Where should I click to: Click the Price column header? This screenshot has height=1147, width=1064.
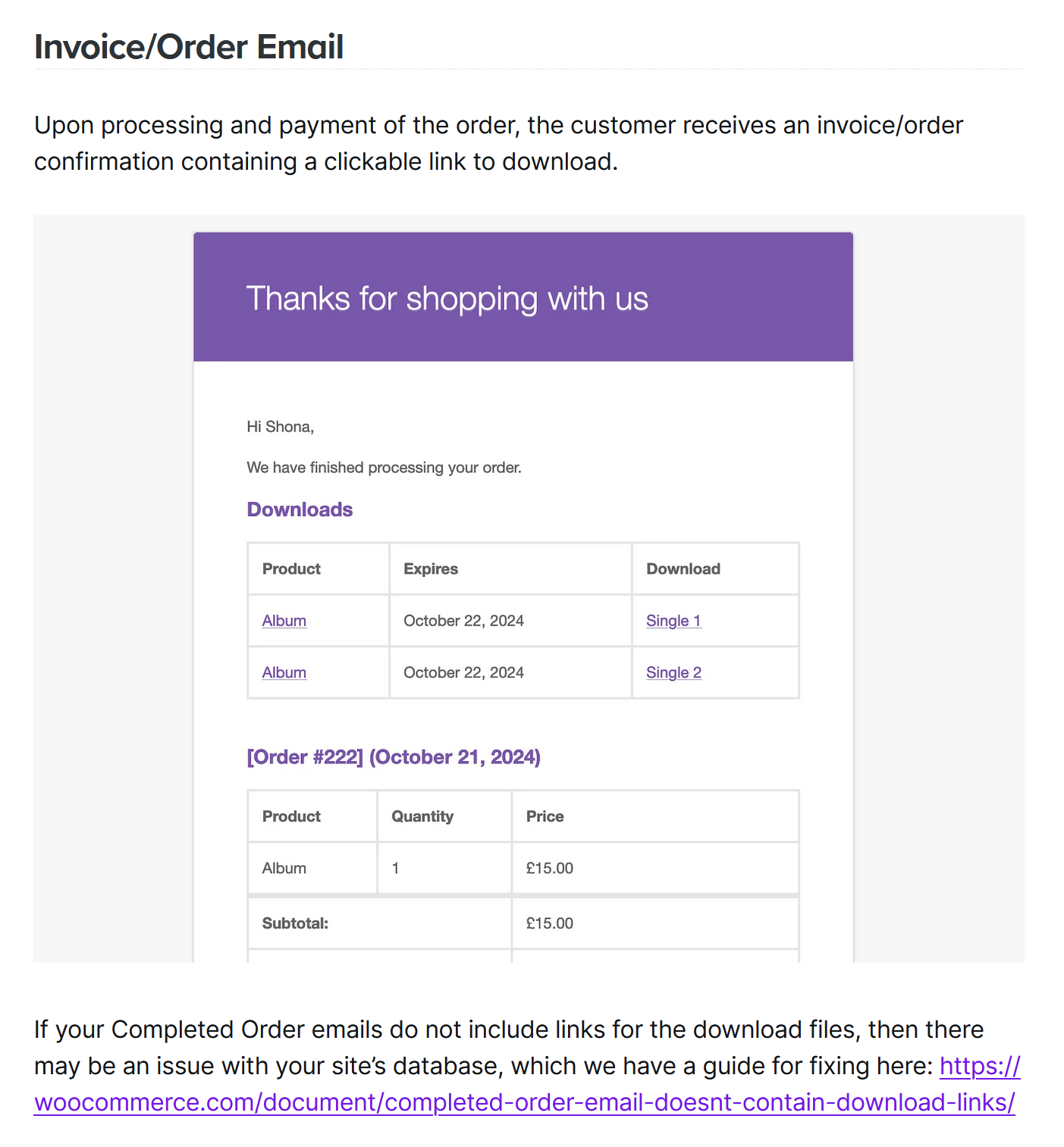[545, 816]
